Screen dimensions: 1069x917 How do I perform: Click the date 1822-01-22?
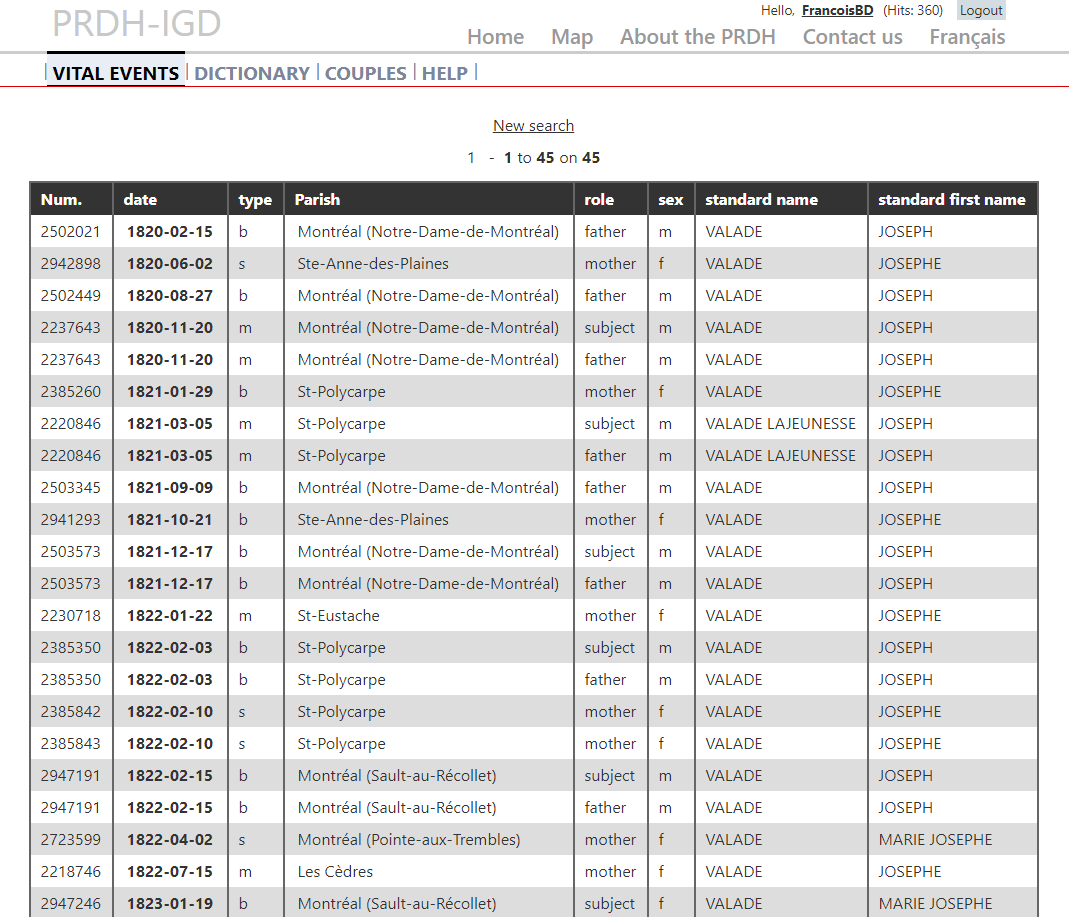[x=170, y=616]
